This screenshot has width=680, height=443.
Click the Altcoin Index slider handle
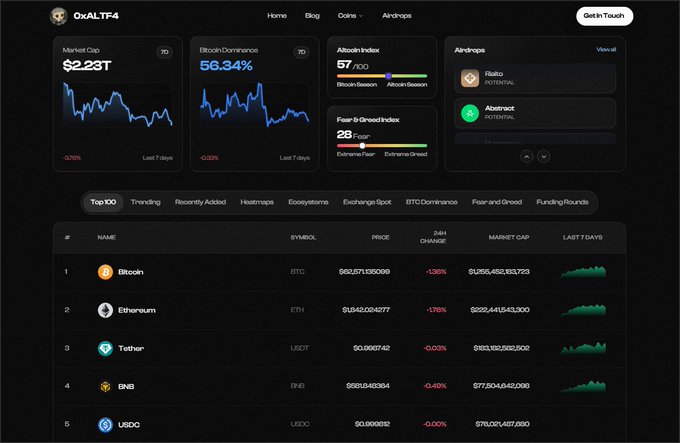pos(388,76)
